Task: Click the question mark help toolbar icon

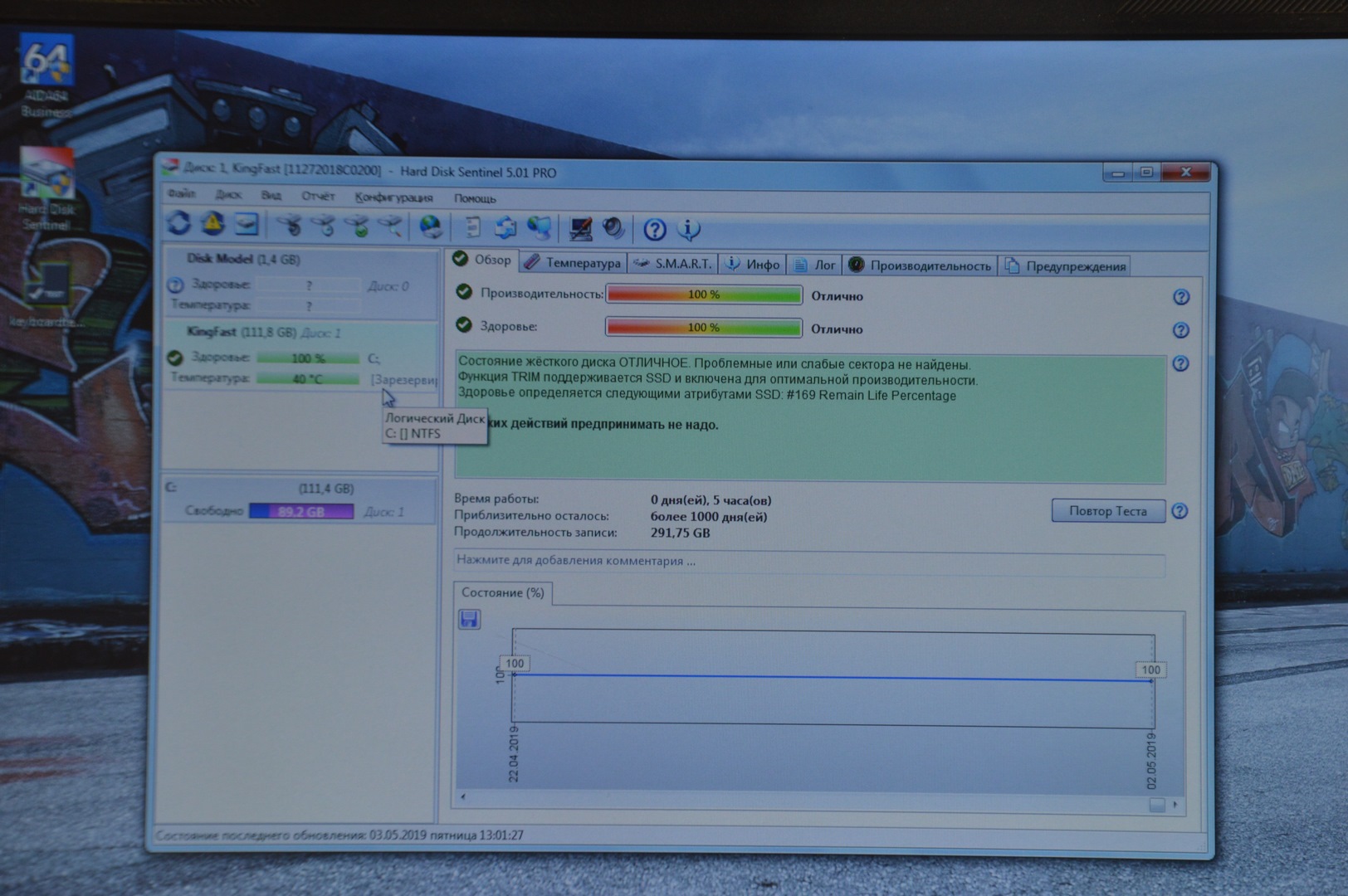Action: (x=654, y=229)
